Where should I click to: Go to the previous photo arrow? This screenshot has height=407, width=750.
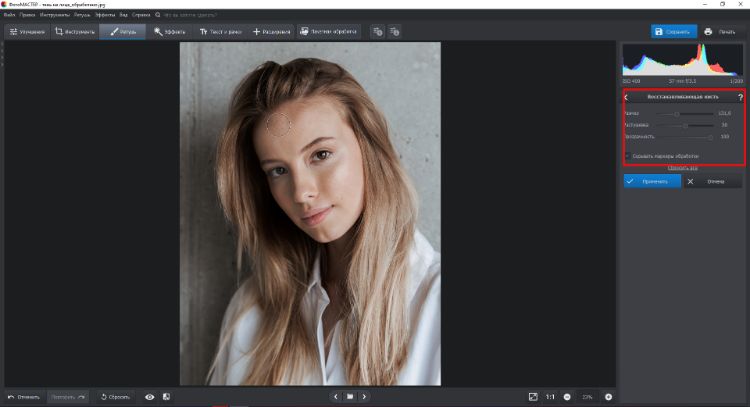pyautogui.click(x=336, y=397)
